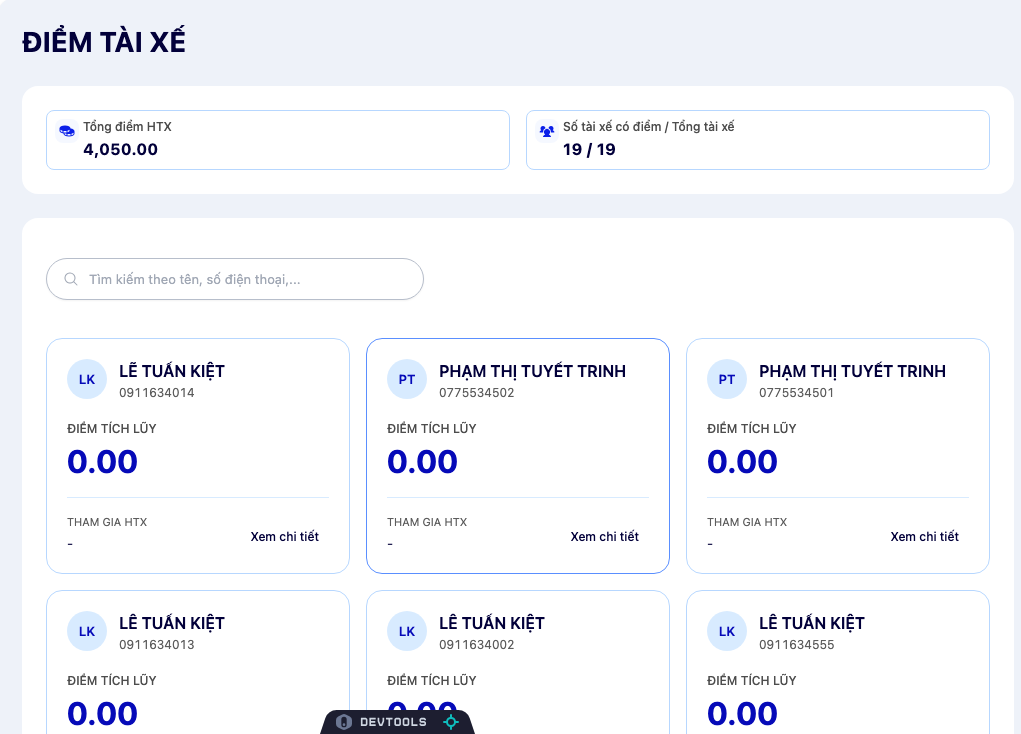Open the DEVTOOLS label at the bottom
Image resolution: width=1021 pixels, height=734 pixels.
[393, 722]
